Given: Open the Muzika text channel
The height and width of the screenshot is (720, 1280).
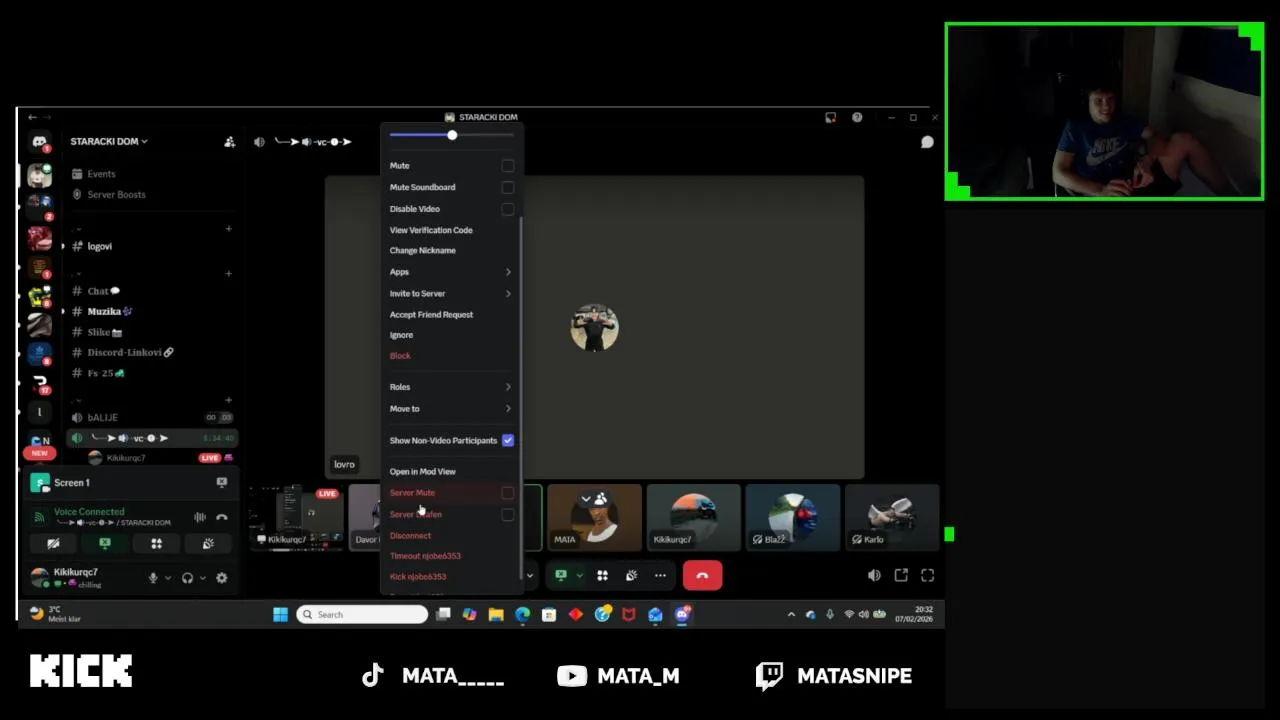Looking at the screenshot, I should (110, 311).
